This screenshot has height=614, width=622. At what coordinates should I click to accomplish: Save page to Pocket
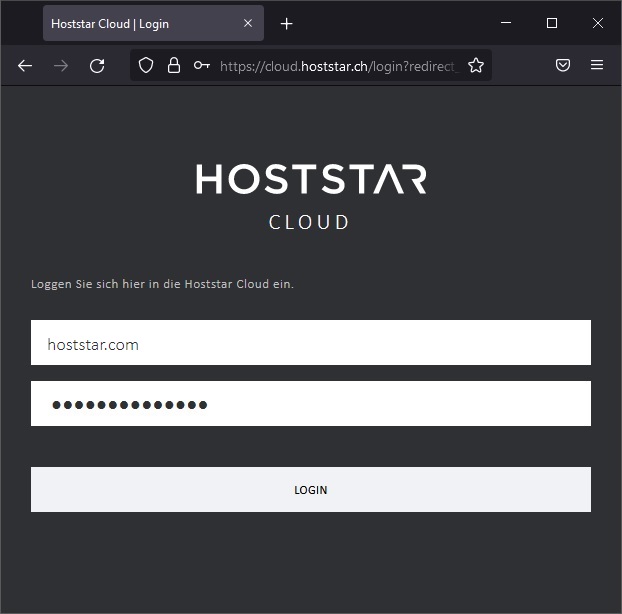pyautogui.click(x=562, y=65)
